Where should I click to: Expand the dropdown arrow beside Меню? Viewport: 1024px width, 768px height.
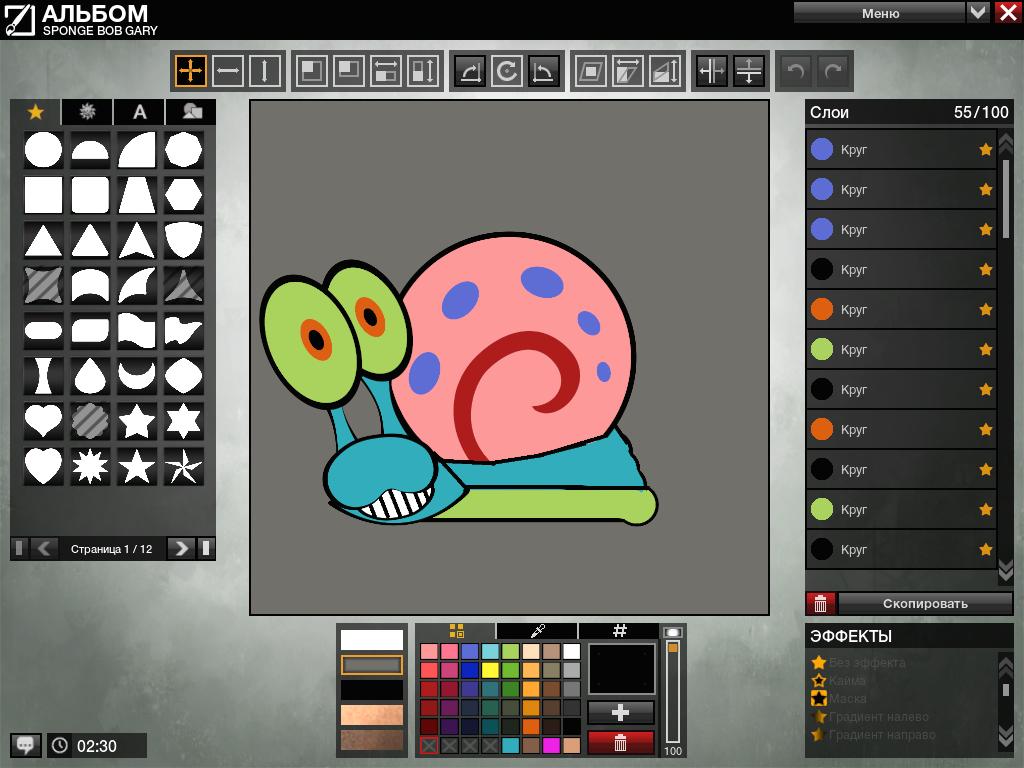pyautogui.click(x=978, y=13)
